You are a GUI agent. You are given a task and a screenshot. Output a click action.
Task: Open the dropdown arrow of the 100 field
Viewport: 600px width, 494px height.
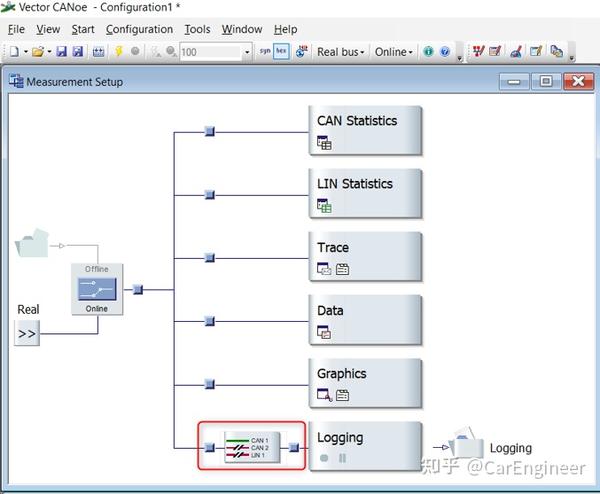(247, 52)
